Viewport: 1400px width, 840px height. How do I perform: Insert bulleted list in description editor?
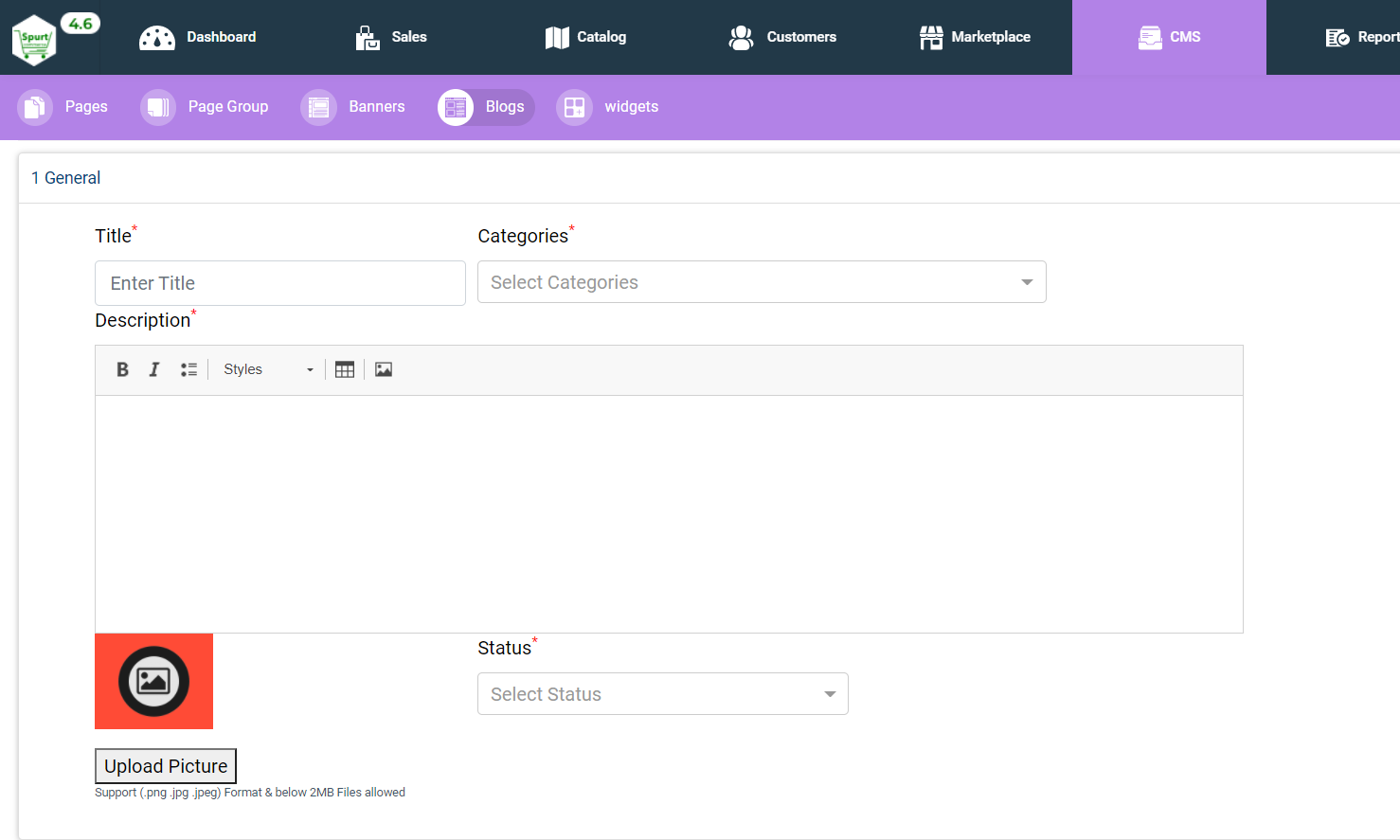(188, 369)
